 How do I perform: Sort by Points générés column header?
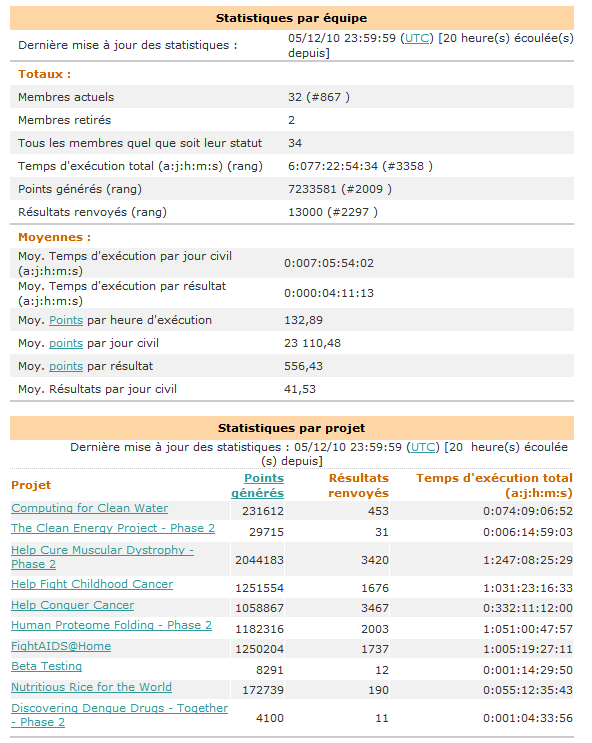click(258, 485)
